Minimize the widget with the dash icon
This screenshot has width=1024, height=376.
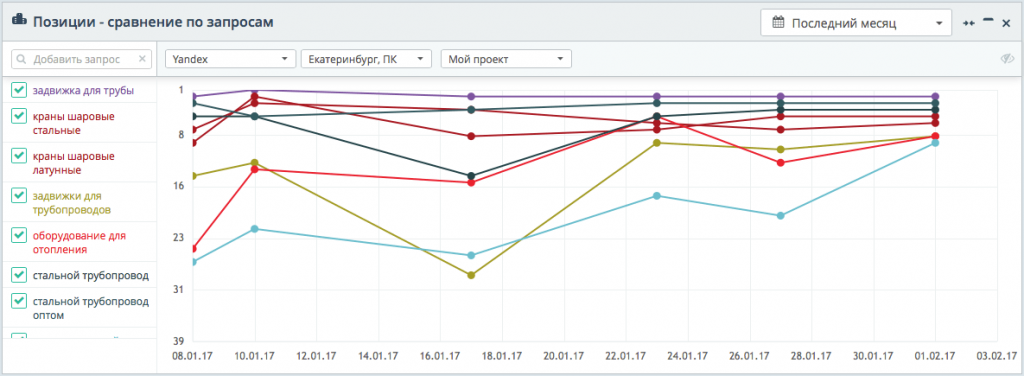pyautogui.click(x=988, y=21)
